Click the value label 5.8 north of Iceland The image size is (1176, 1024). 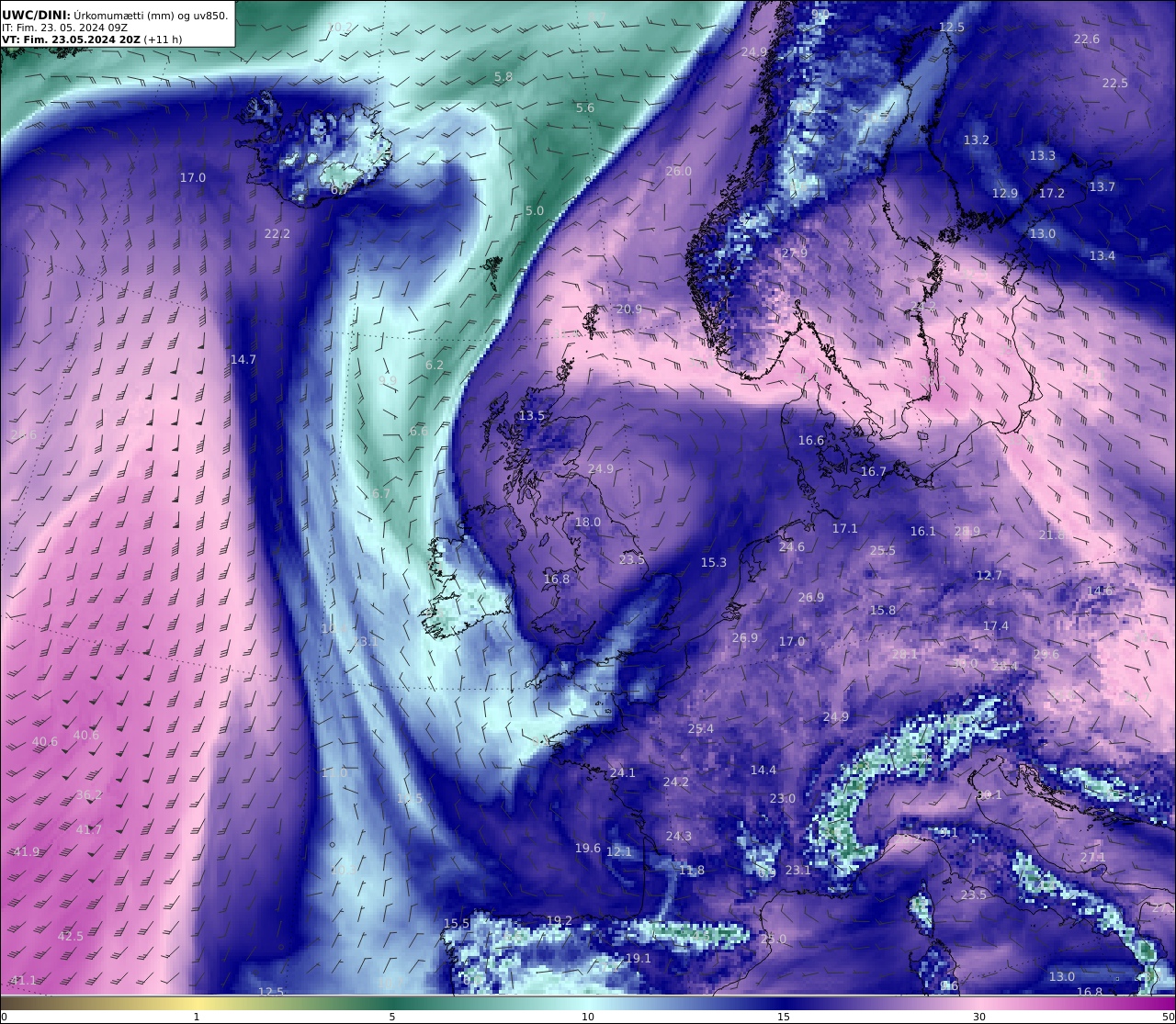[x=503, y=77]
